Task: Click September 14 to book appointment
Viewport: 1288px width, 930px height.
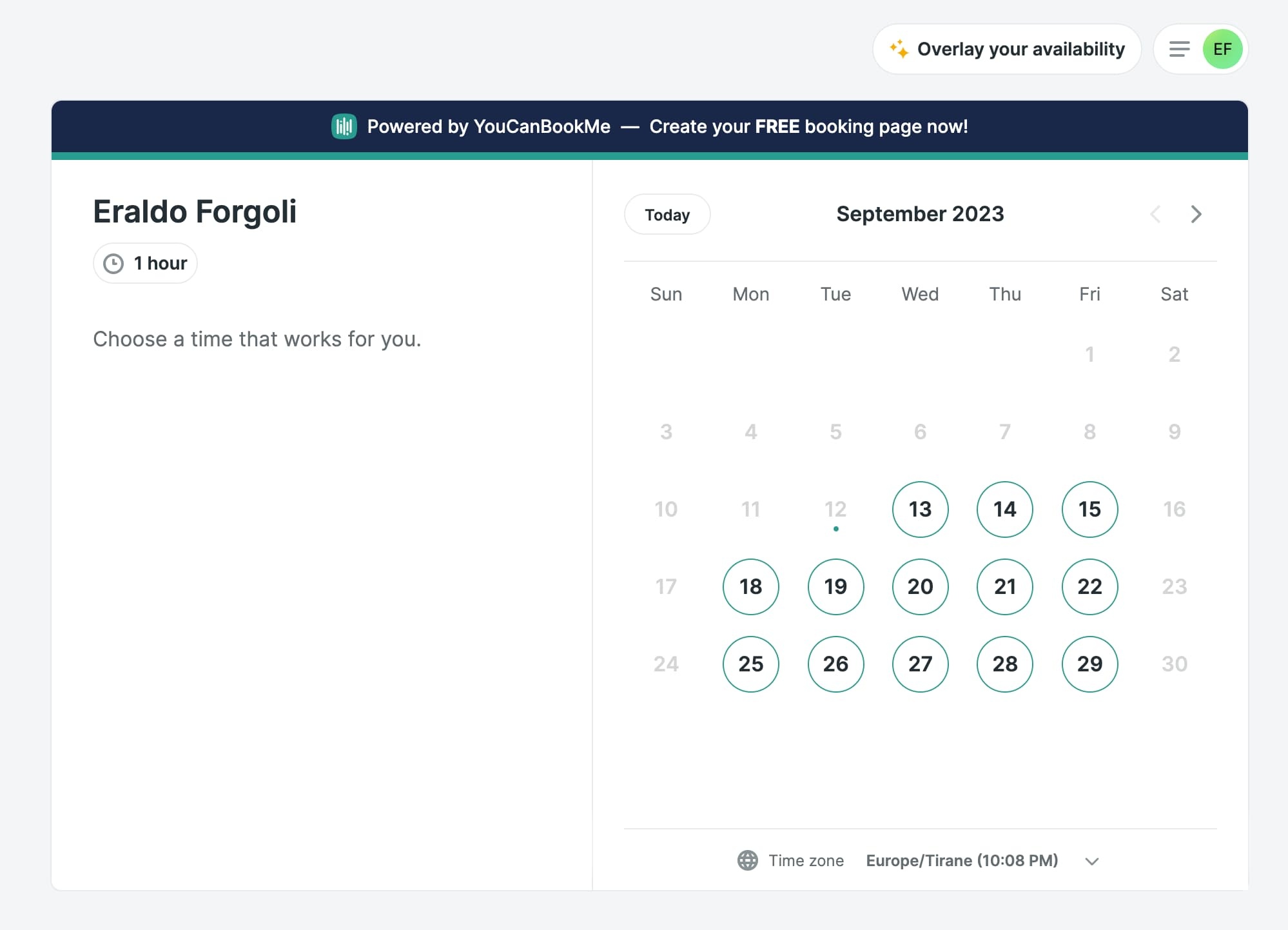Action: (1004, 508)
